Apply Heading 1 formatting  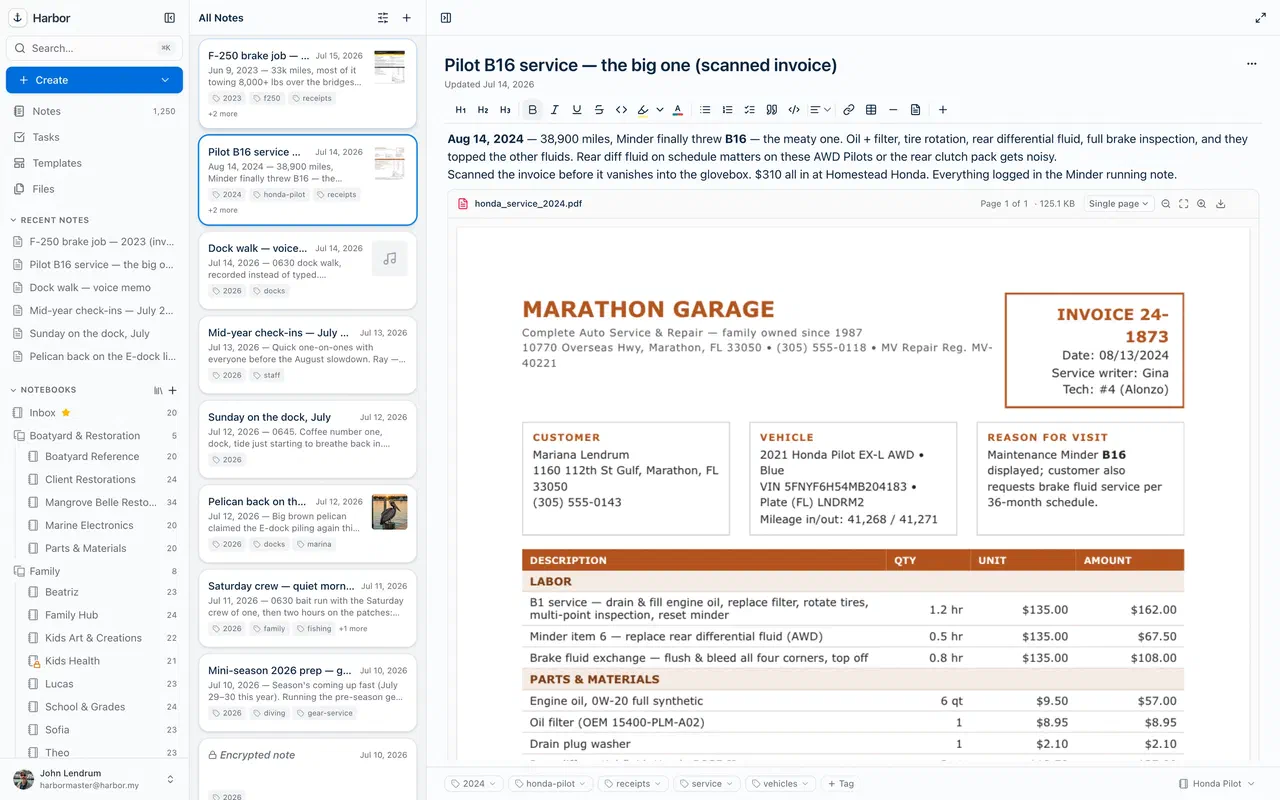pos(461,110)
